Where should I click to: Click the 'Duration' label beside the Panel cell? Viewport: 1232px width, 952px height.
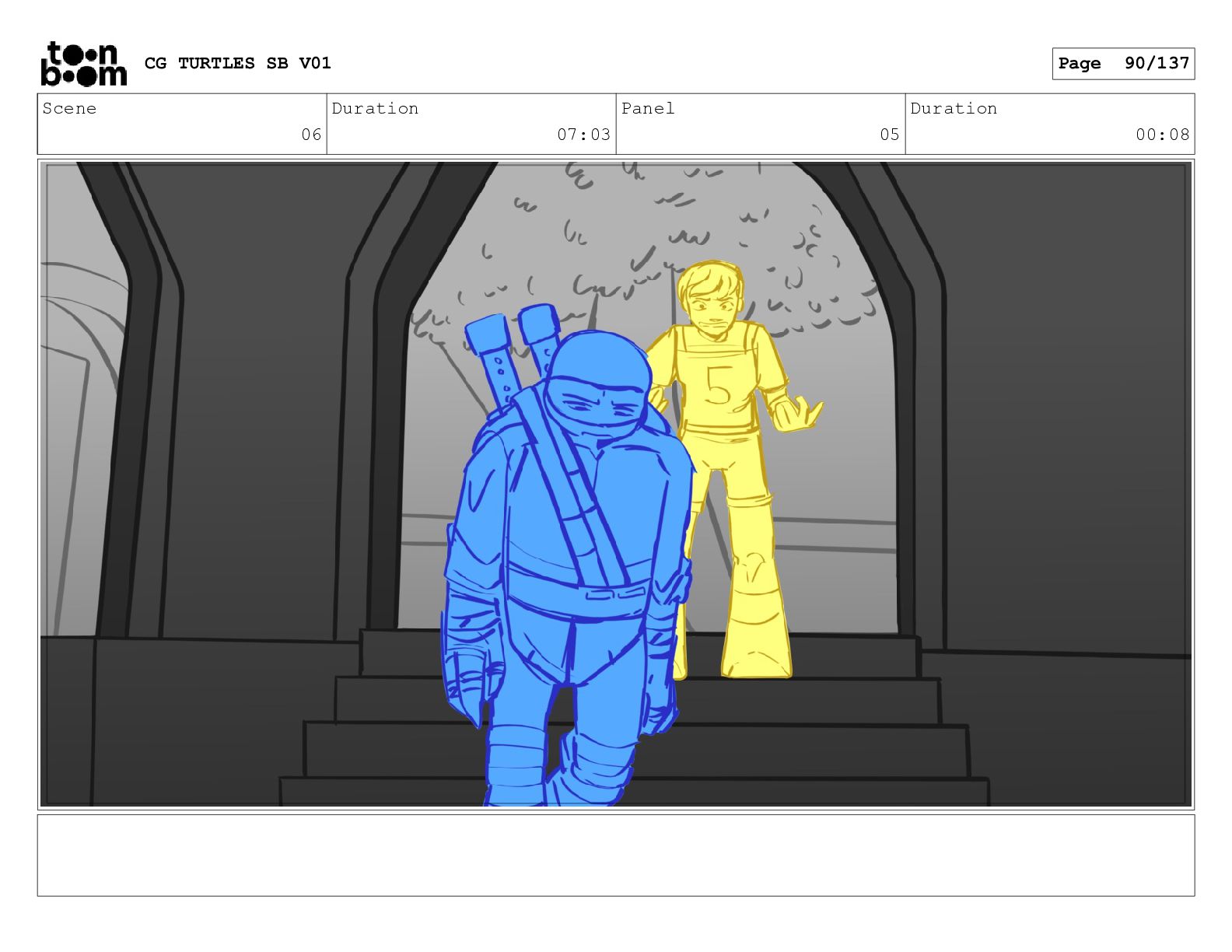pyautogui.click(x=954, y=108)
